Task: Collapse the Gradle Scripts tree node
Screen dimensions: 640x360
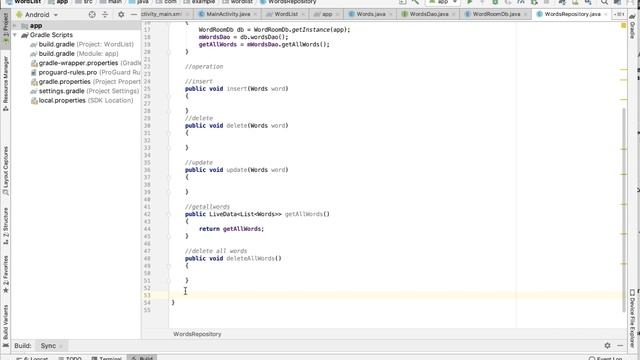Action: [x=16, y=35]
